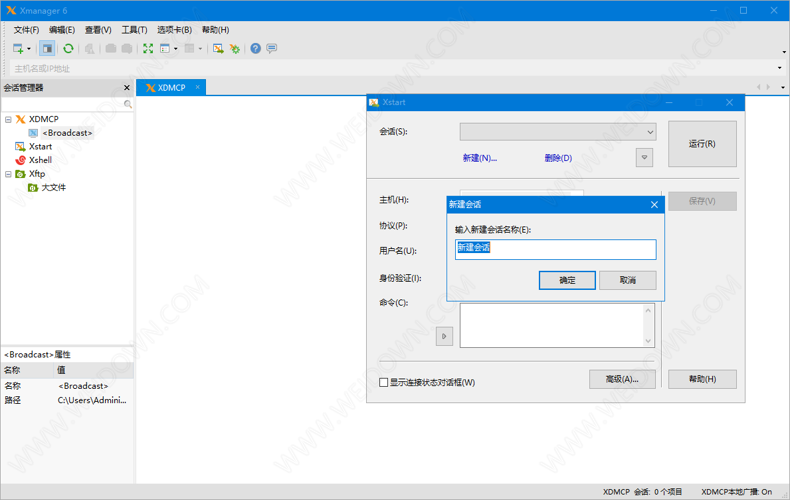This screenshot has width=790, height=500.
Task: Click the 命令(C) text area
Action: point(552,325)
